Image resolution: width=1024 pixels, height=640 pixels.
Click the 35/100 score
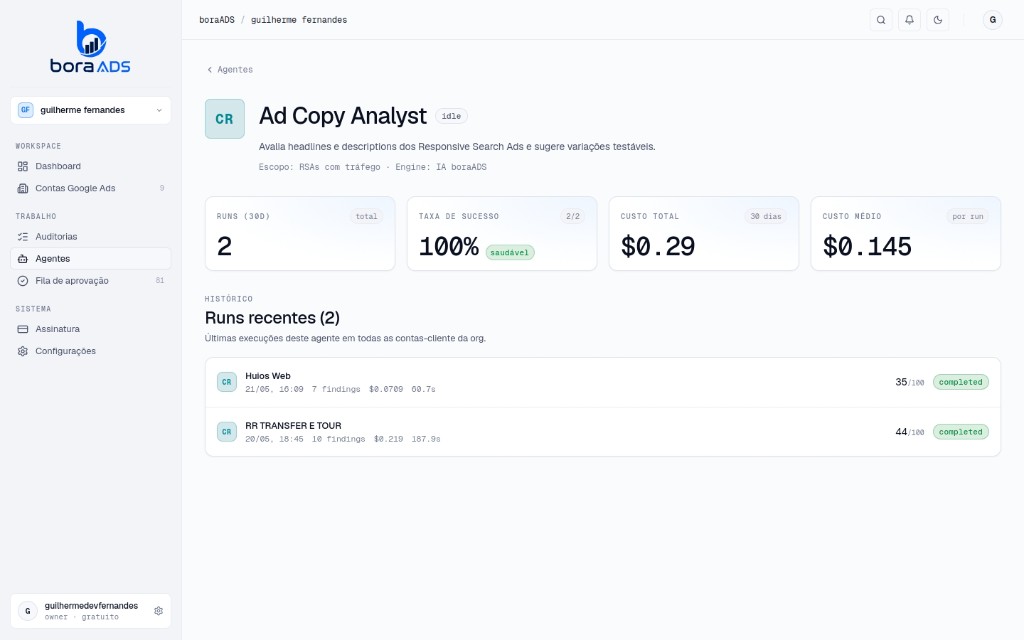pos(910,382)
